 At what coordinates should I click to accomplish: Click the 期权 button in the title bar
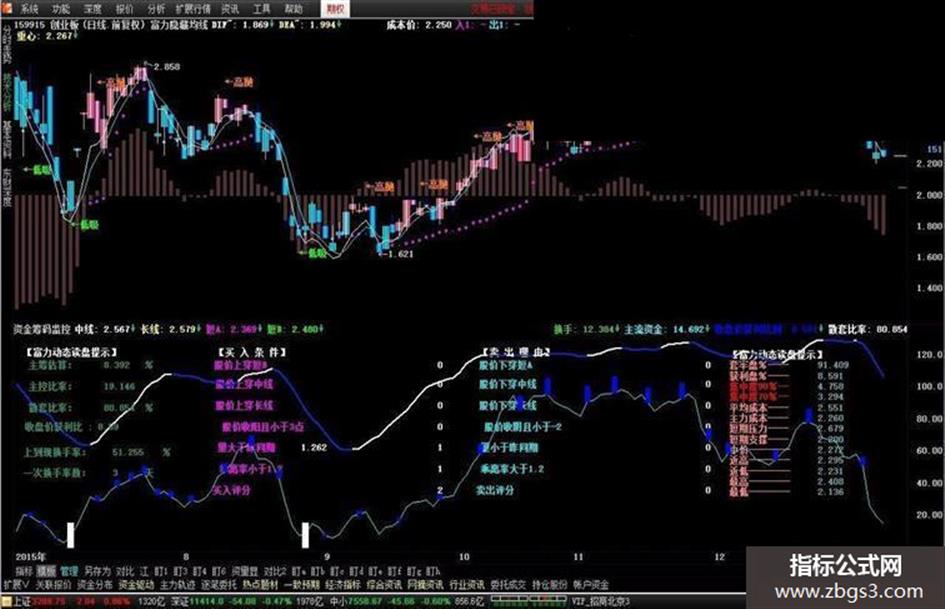(x=335, y=8)
